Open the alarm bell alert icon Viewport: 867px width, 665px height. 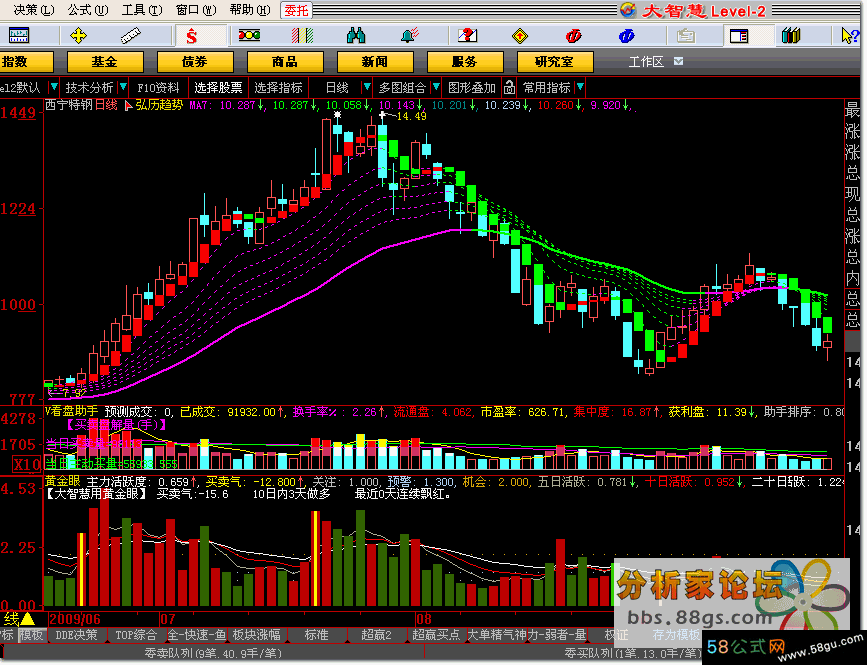pos(410,36)
